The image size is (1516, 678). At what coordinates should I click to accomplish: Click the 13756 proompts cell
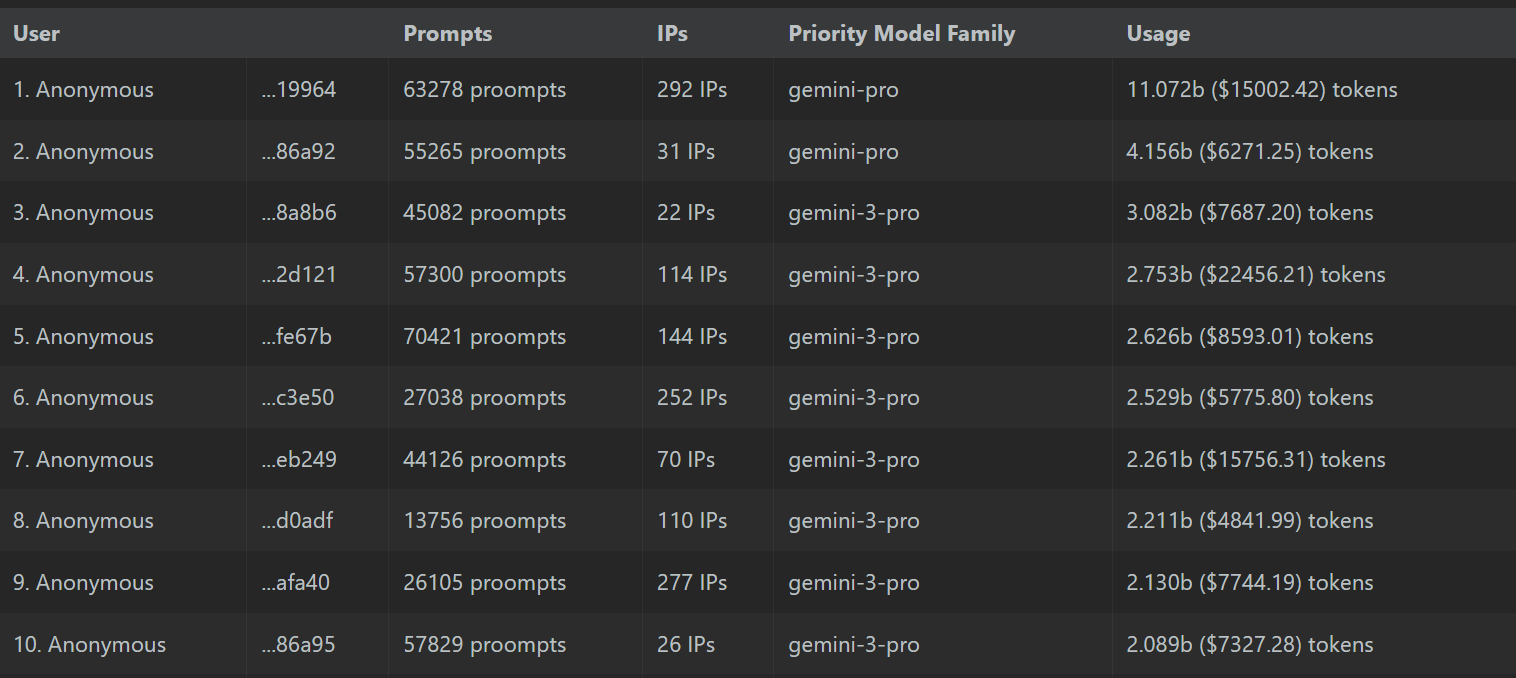(485, 520)
